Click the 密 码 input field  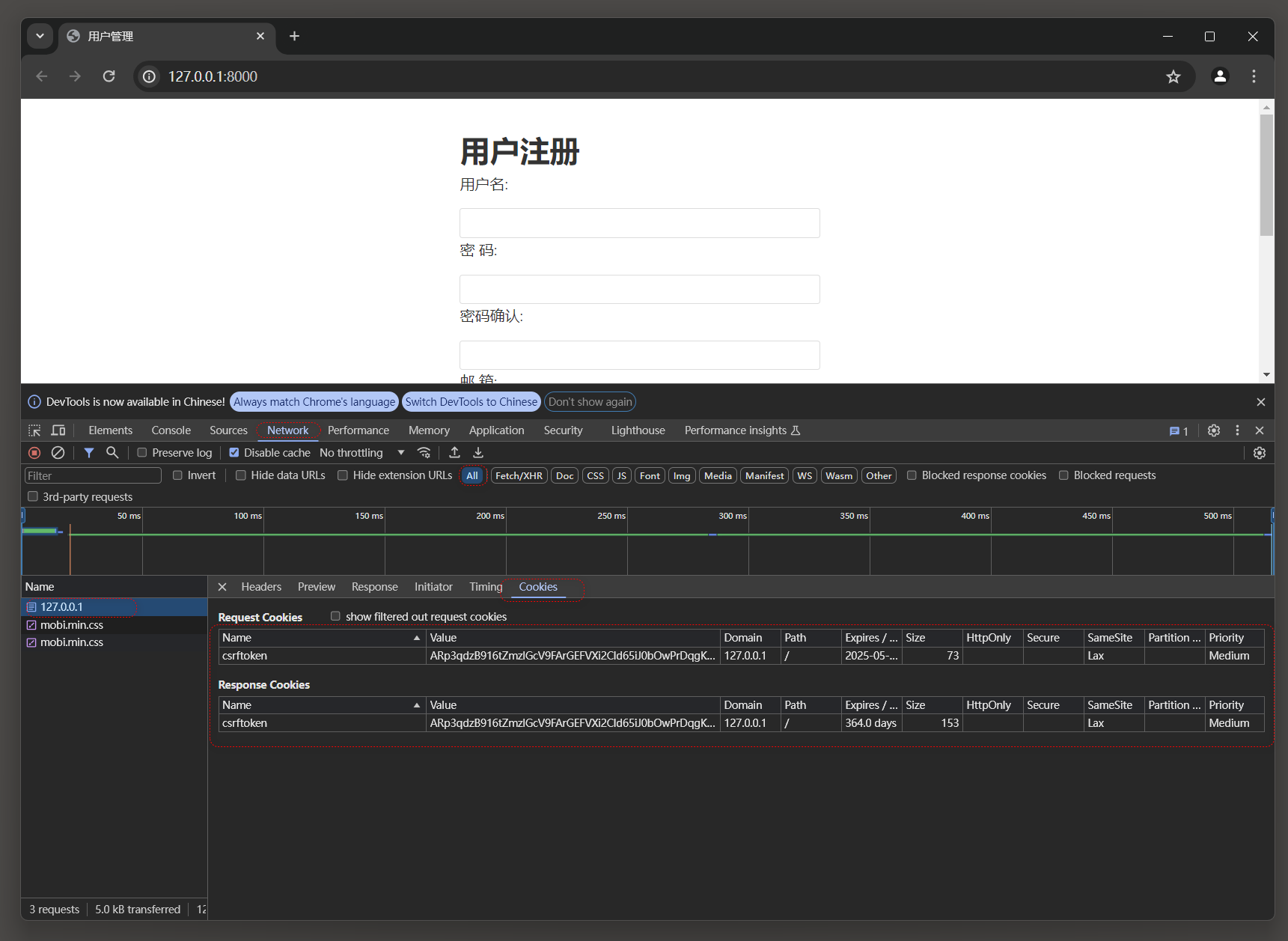[x=639, y=289]
